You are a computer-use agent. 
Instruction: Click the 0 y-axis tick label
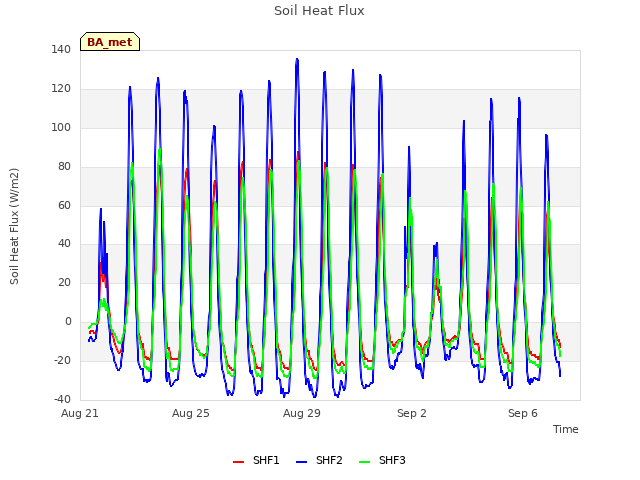coord(68,322)
